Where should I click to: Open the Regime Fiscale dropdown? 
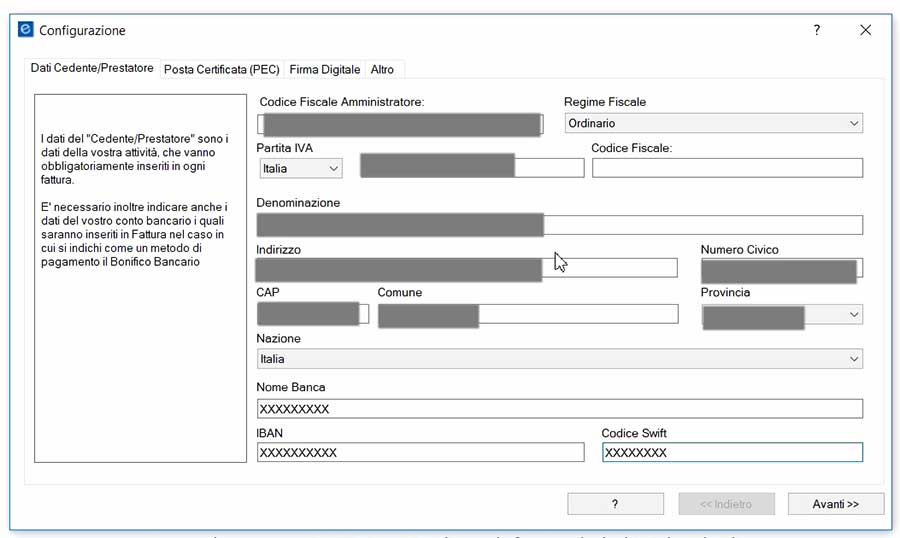[x=713, y=123]
